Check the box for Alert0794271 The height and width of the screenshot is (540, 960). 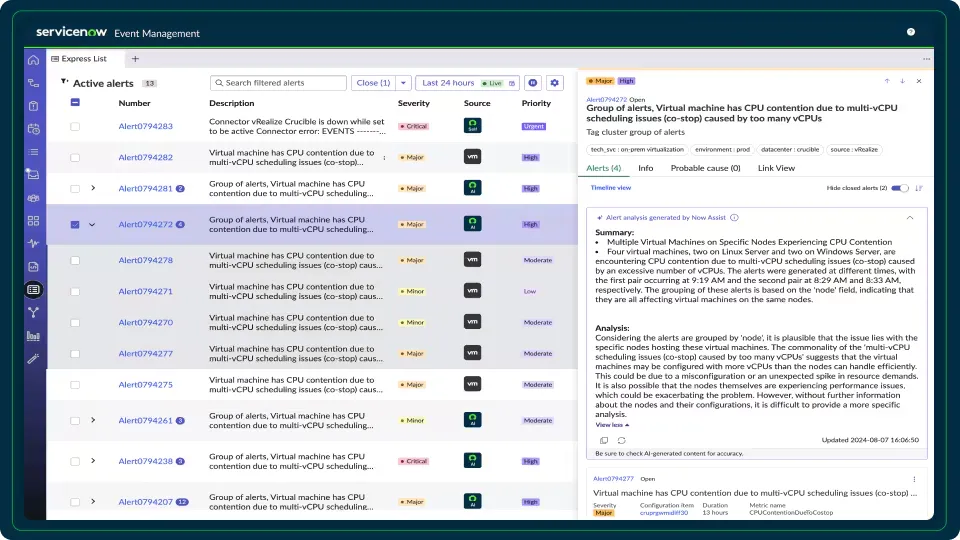pos(75,291)
